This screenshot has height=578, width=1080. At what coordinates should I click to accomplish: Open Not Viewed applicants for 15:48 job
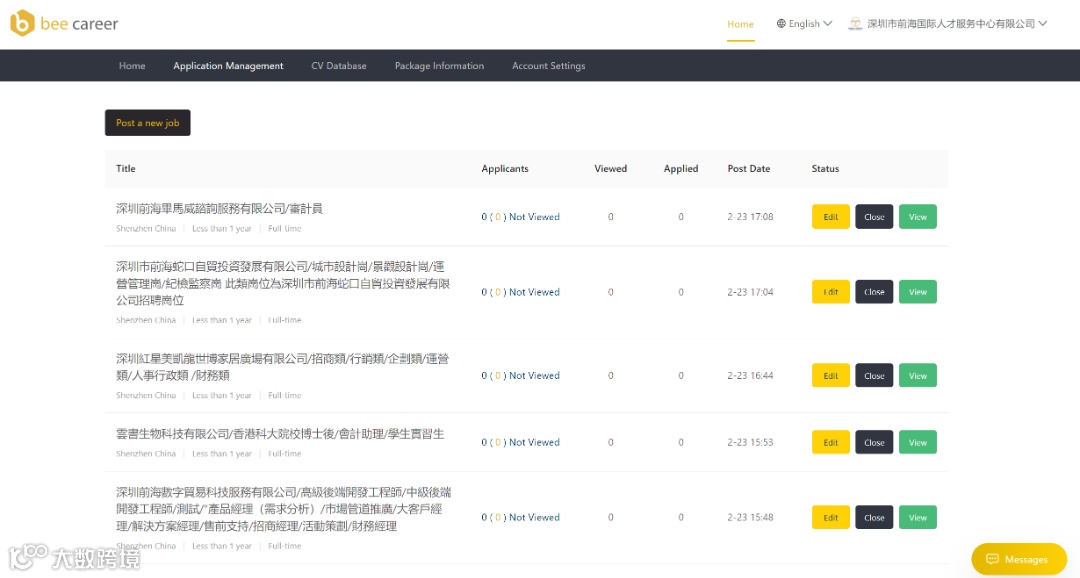pyautogui.click(x=521, y=517)
